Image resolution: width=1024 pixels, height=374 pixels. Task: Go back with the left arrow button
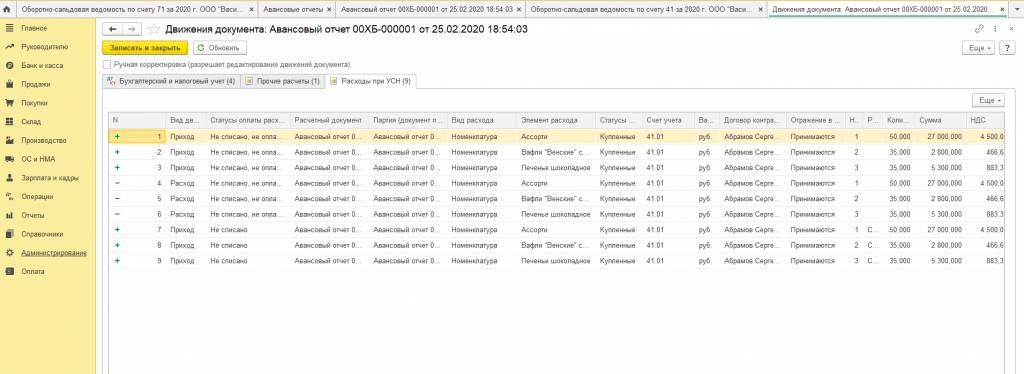coord(113,29)
